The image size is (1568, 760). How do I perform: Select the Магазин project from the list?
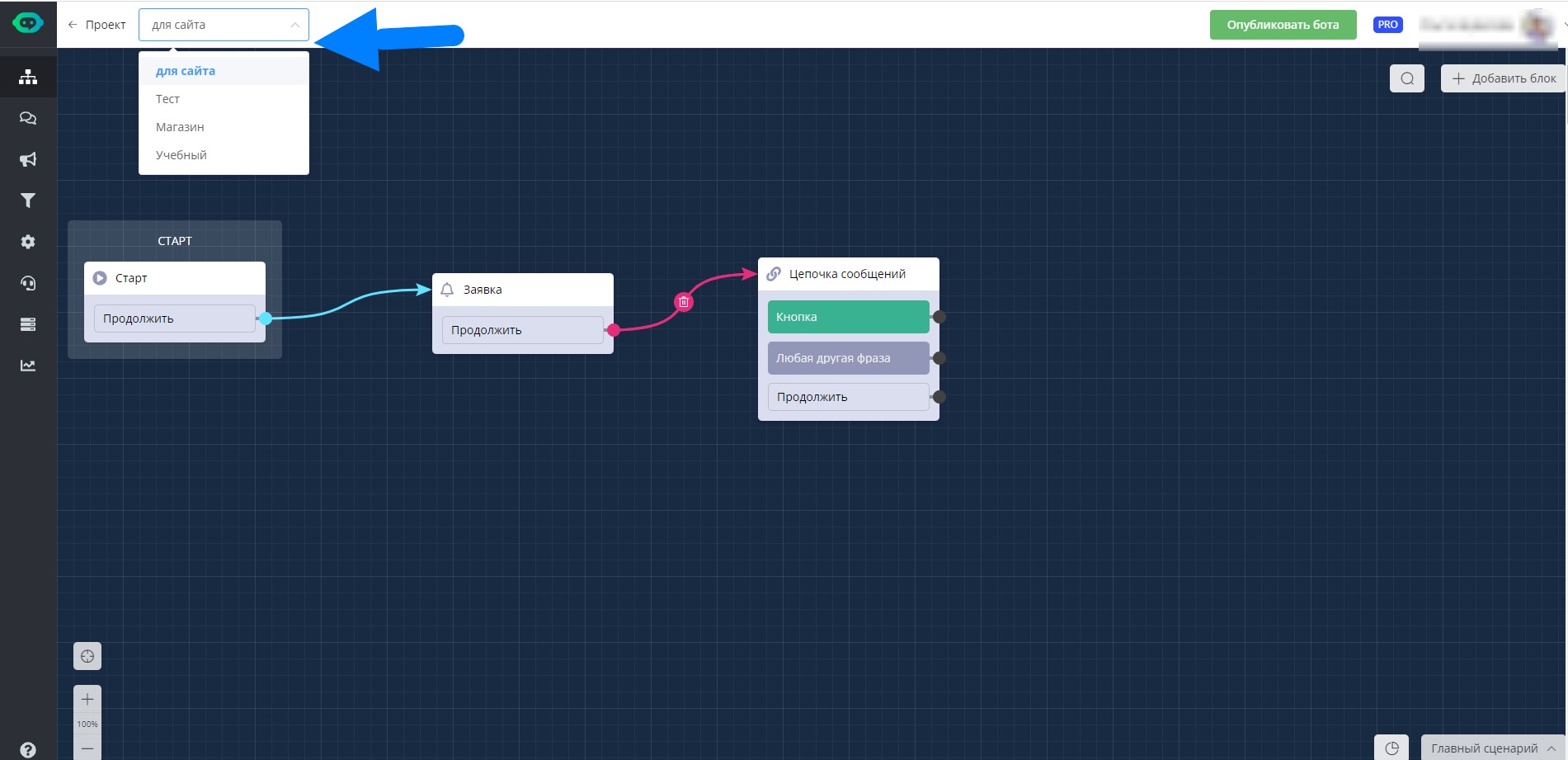pos(180,127)
